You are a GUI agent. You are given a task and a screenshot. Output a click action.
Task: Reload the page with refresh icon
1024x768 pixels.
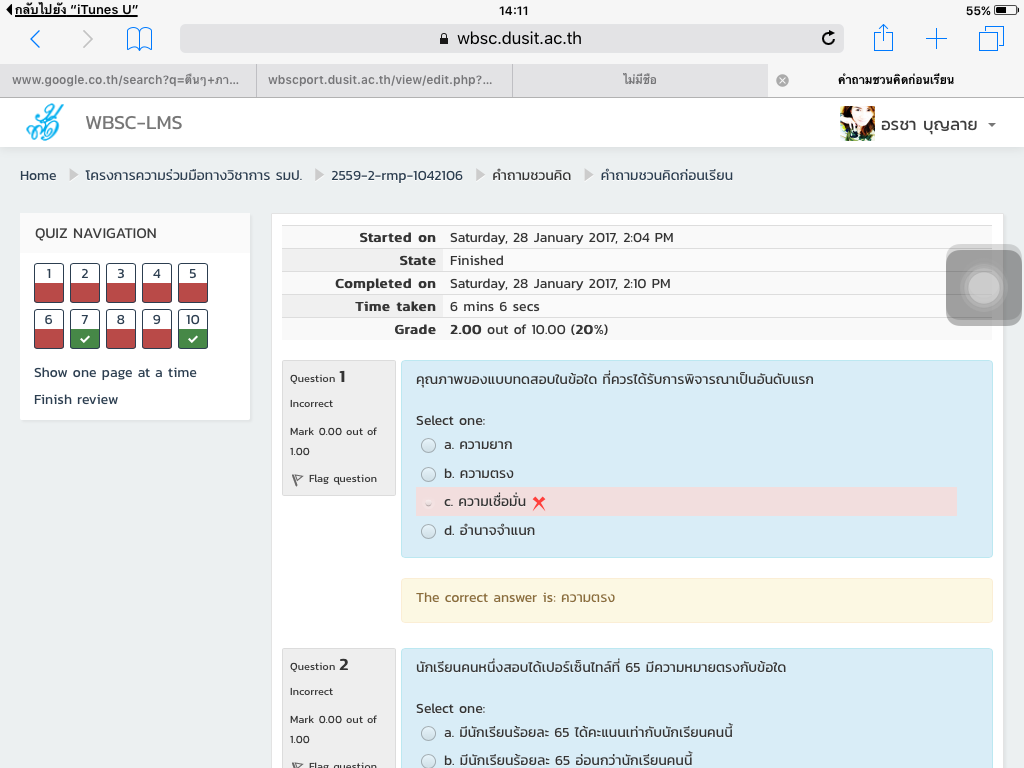(x=828, y=39)
